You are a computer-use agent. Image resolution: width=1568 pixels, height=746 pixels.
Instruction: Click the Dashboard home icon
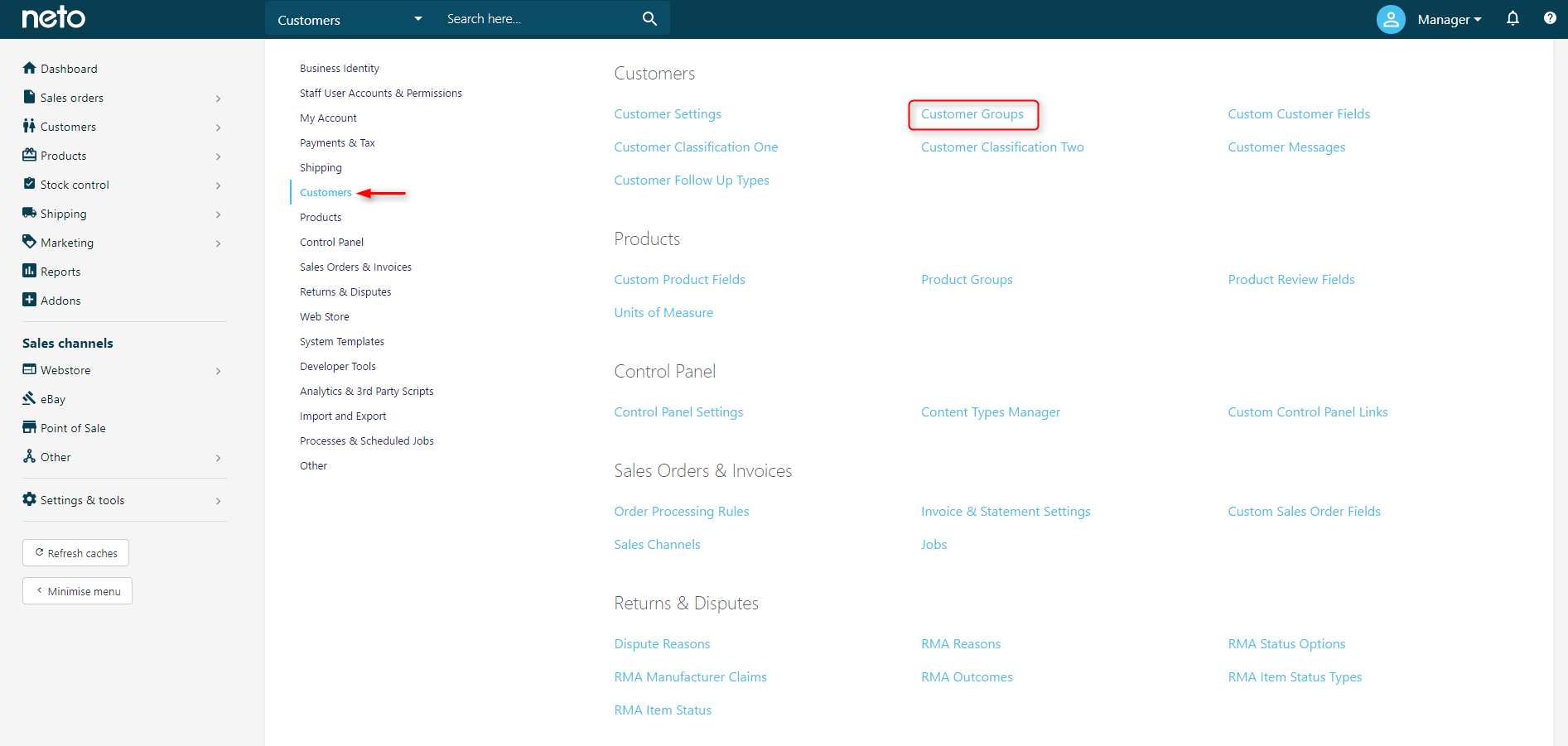point(30,68)
